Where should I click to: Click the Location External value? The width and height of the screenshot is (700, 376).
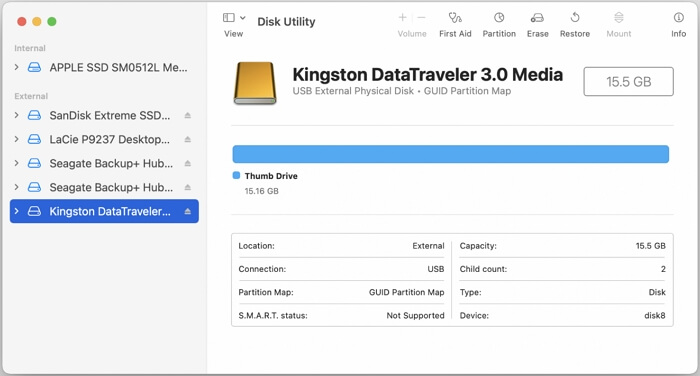(x=428, y=246)
